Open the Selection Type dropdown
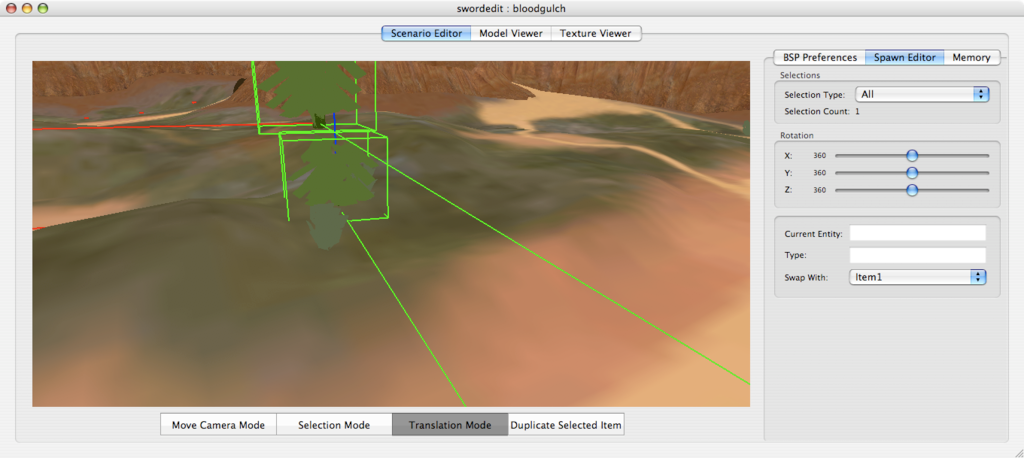Image resolution: width=1024 pixels, height=458 pixels. point(922,94)
